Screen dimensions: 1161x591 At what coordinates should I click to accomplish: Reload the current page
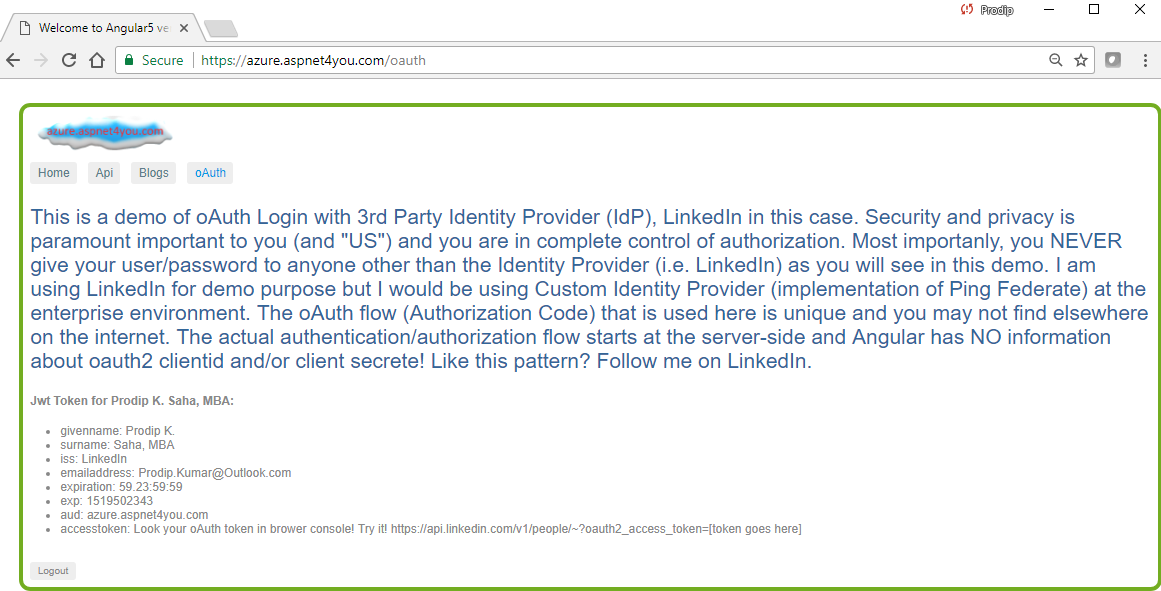(x=69, y=60)
